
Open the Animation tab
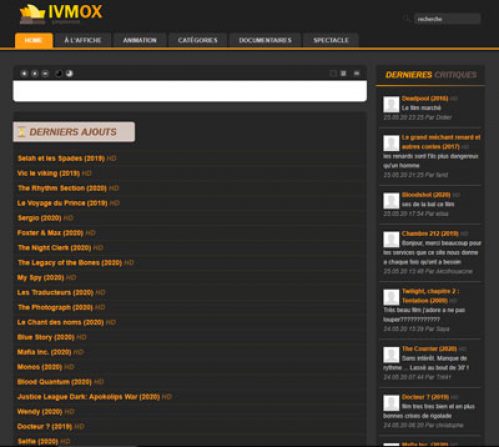140,41
